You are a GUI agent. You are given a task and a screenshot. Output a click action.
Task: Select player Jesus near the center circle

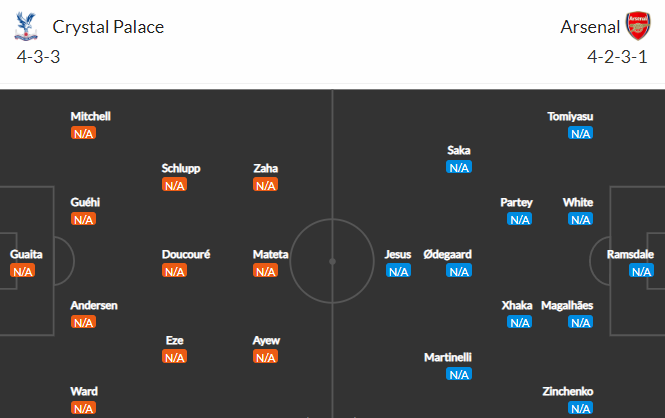398,254
